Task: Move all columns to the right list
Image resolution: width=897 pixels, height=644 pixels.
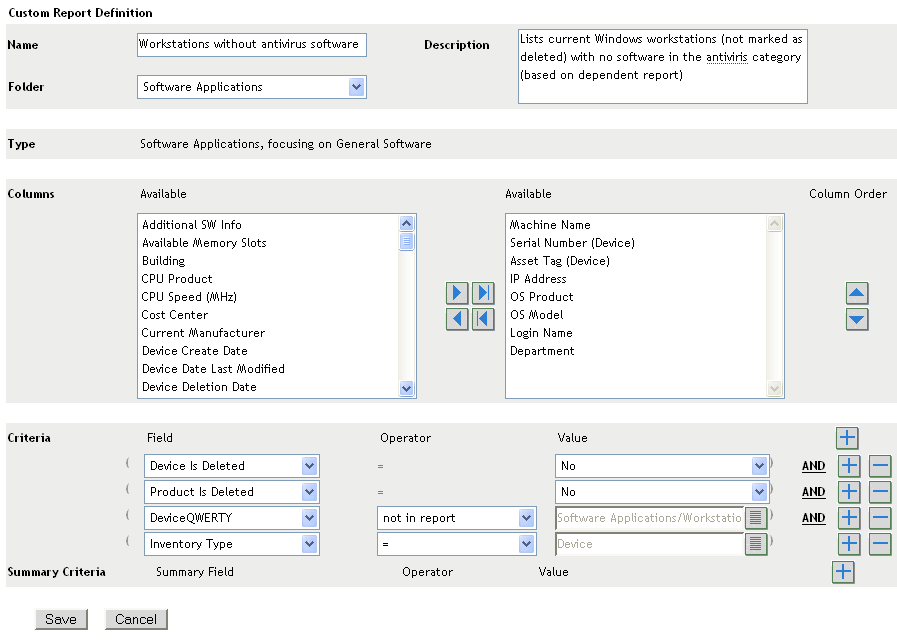Action: (483, 293)
